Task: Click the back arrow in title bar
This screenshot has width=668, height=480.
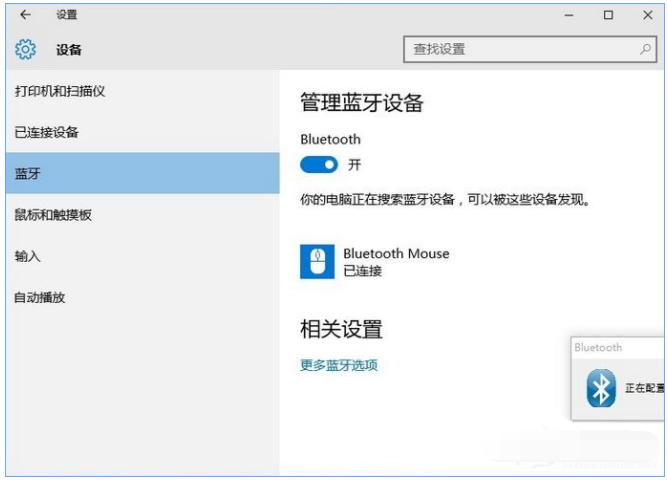Action: coord(25,15)
